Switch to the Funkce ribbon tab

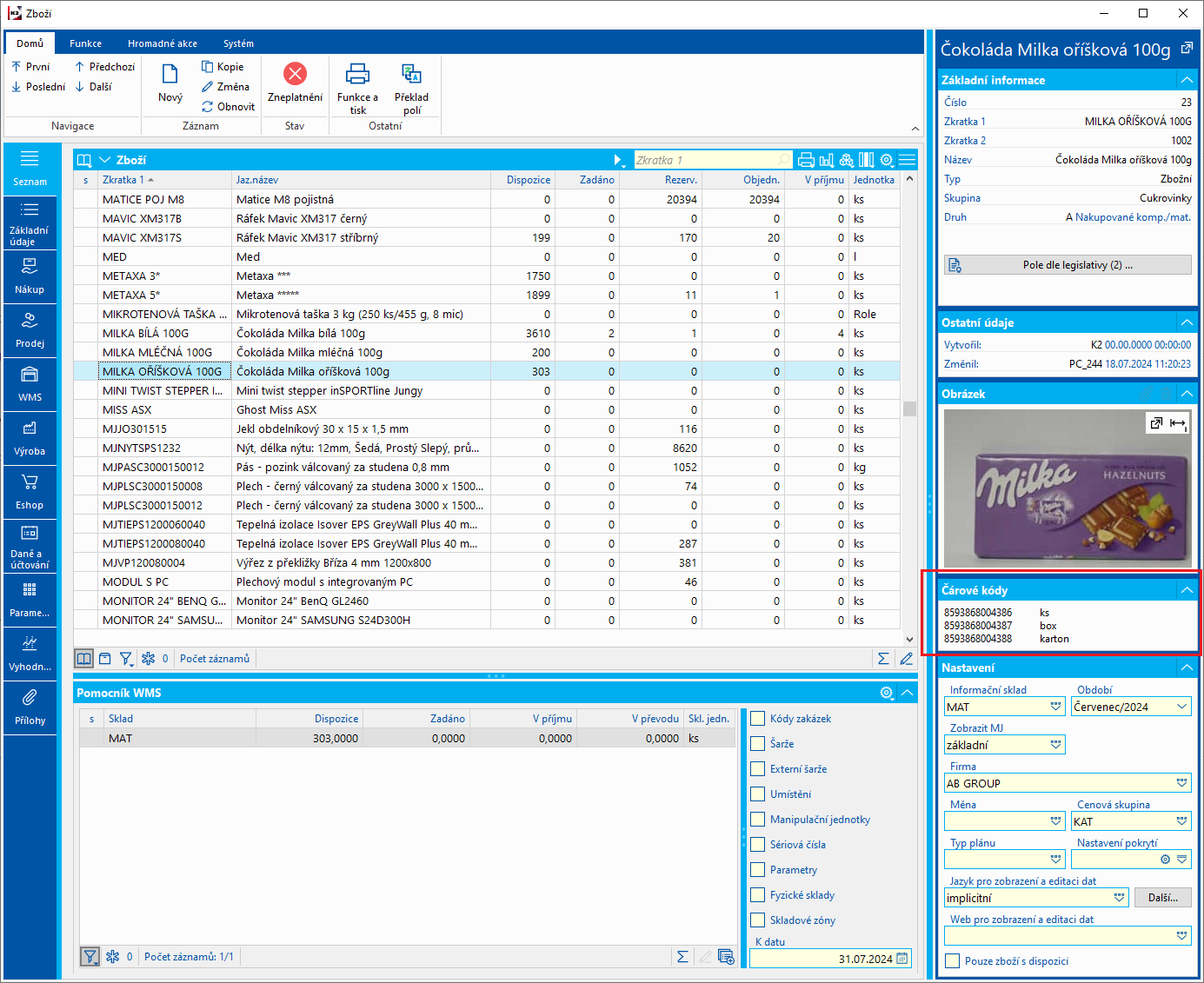click(85, 43)
